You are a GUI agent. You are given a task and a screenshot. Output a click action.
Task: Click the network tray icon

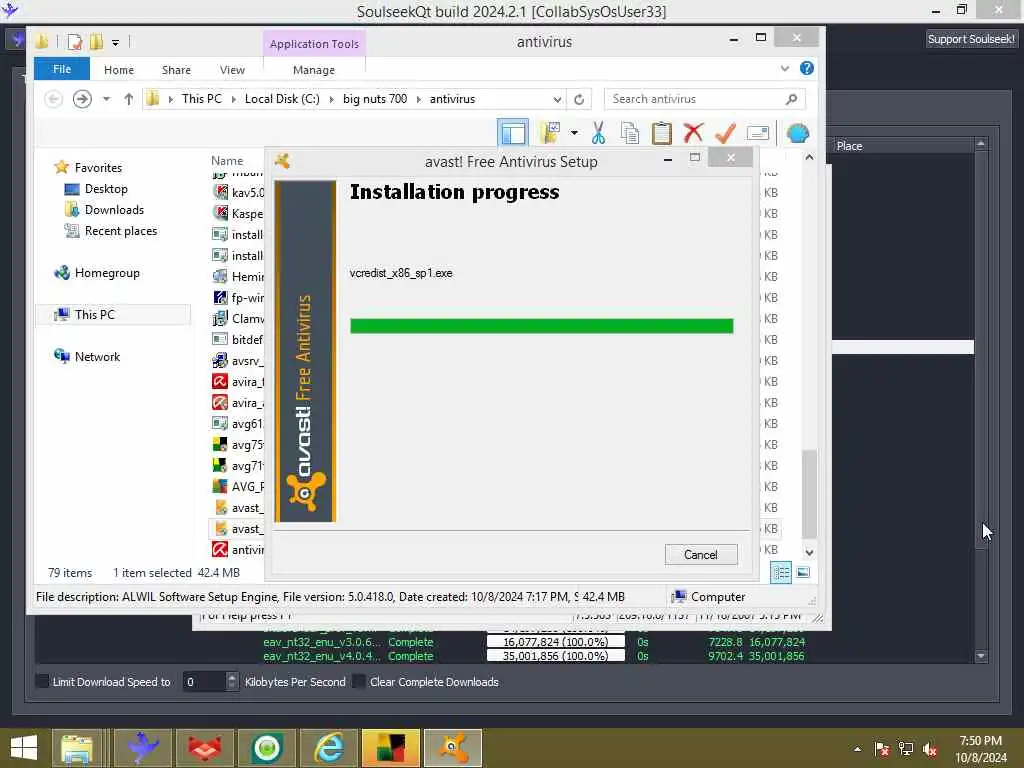point(906,750)
